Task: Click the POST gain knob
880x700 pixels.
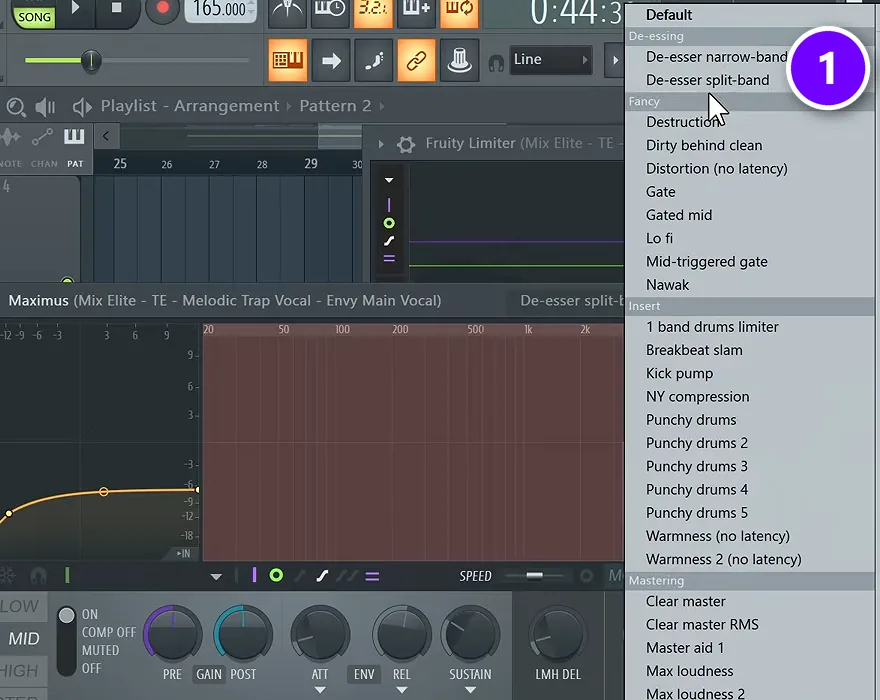Action: [243, 634]
